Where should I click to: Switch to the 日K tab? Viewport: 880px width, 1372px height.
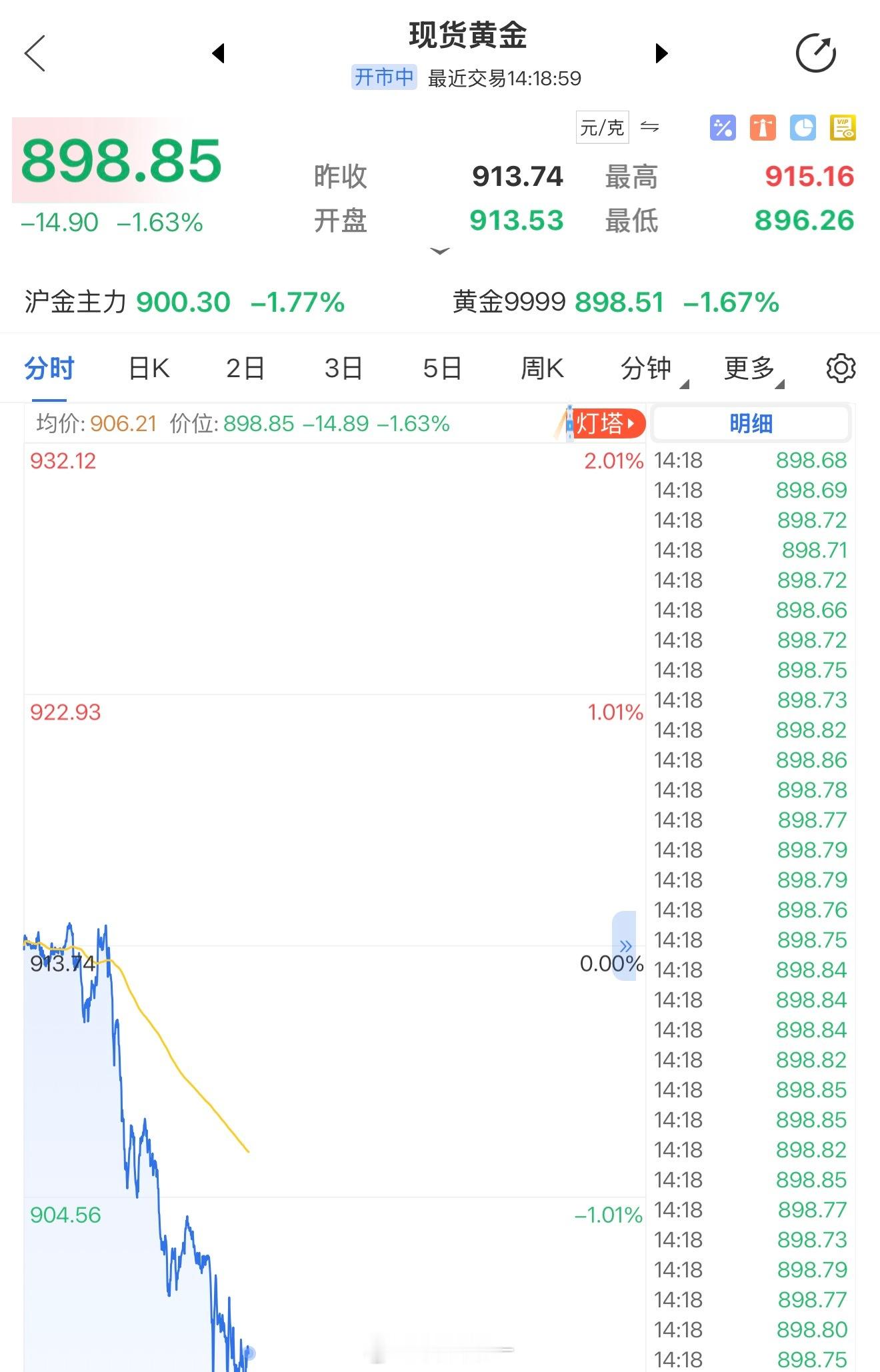149,368
